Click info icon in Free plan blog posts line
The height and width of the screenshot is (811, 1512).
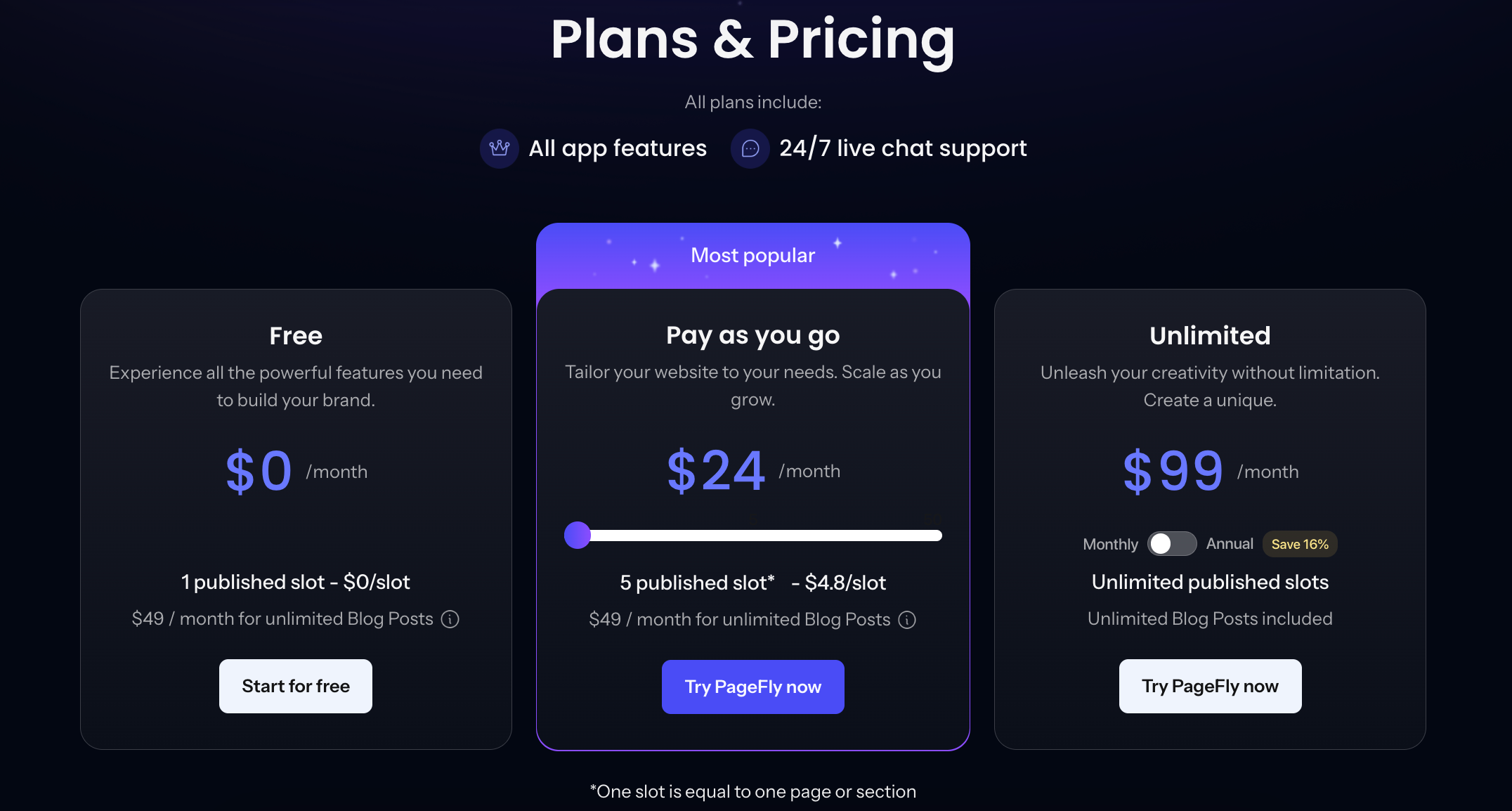tap(450, 619)
